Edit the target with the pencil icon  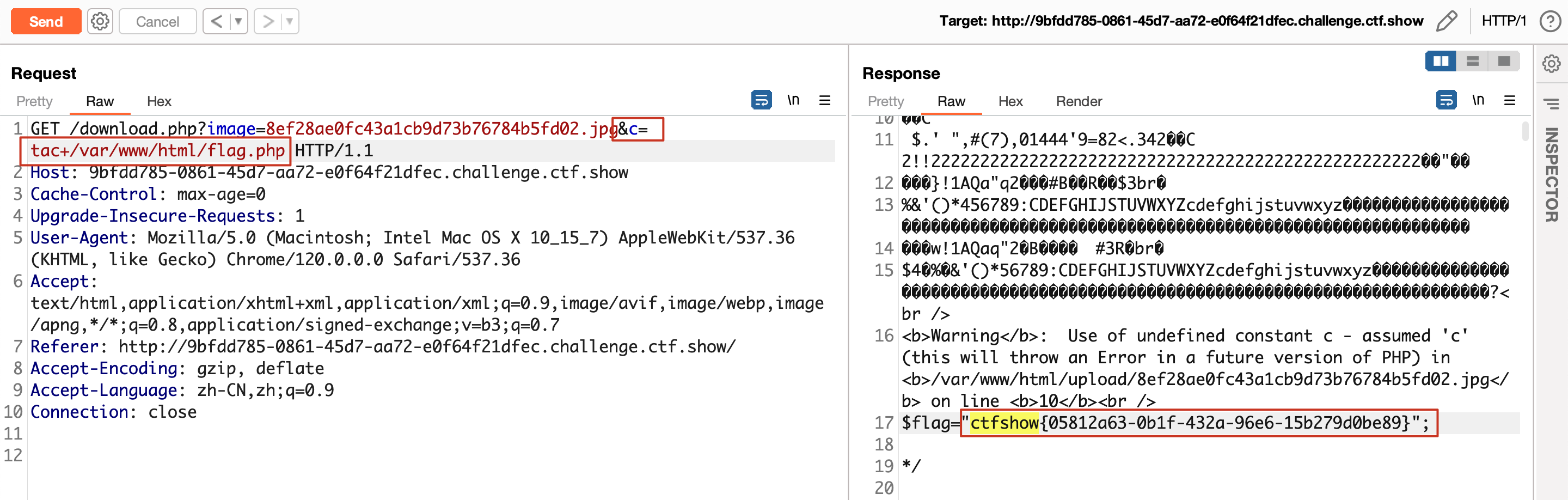tap(1446, 21)
